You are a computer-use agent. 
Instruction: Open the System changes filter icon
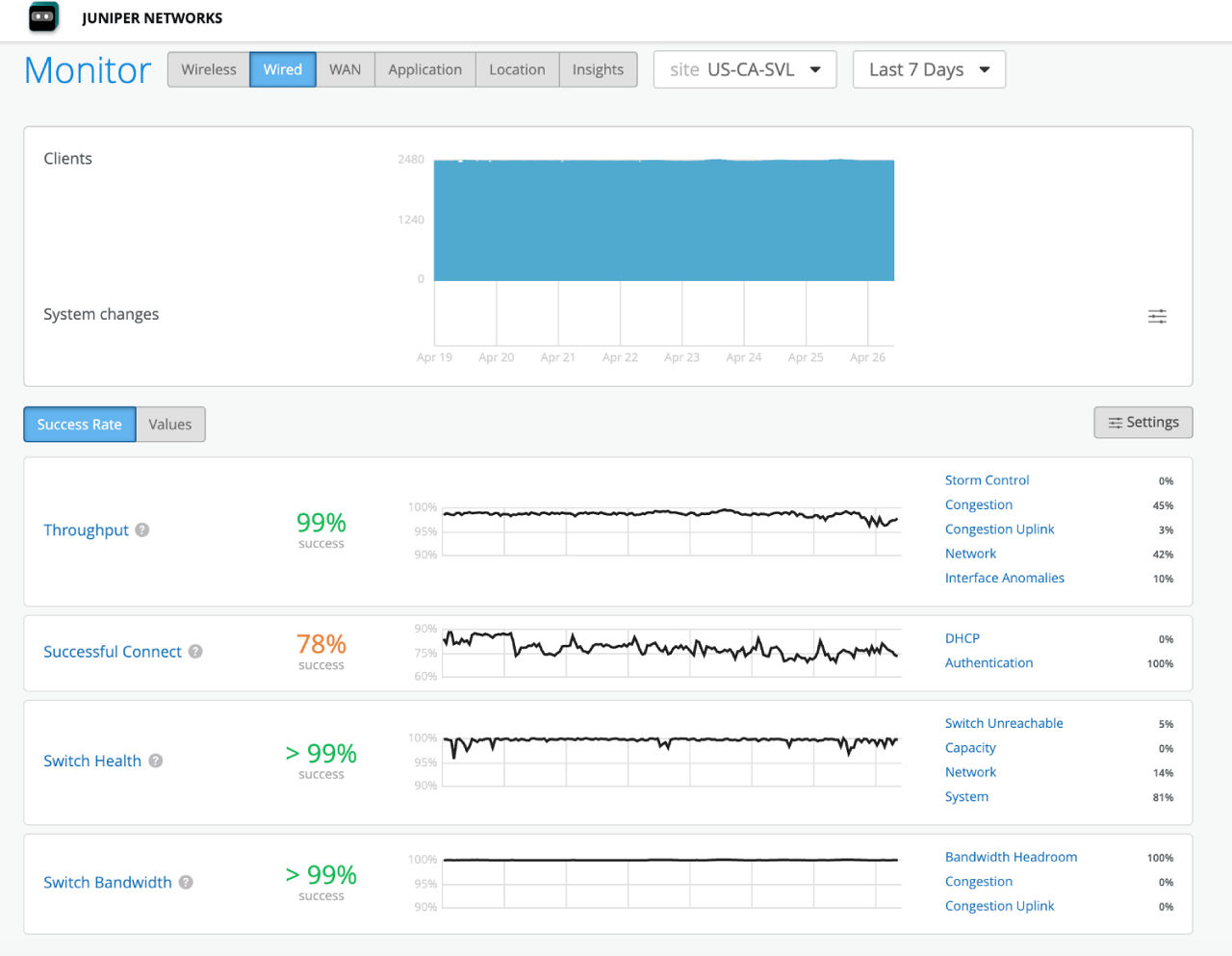(1157, 316)
